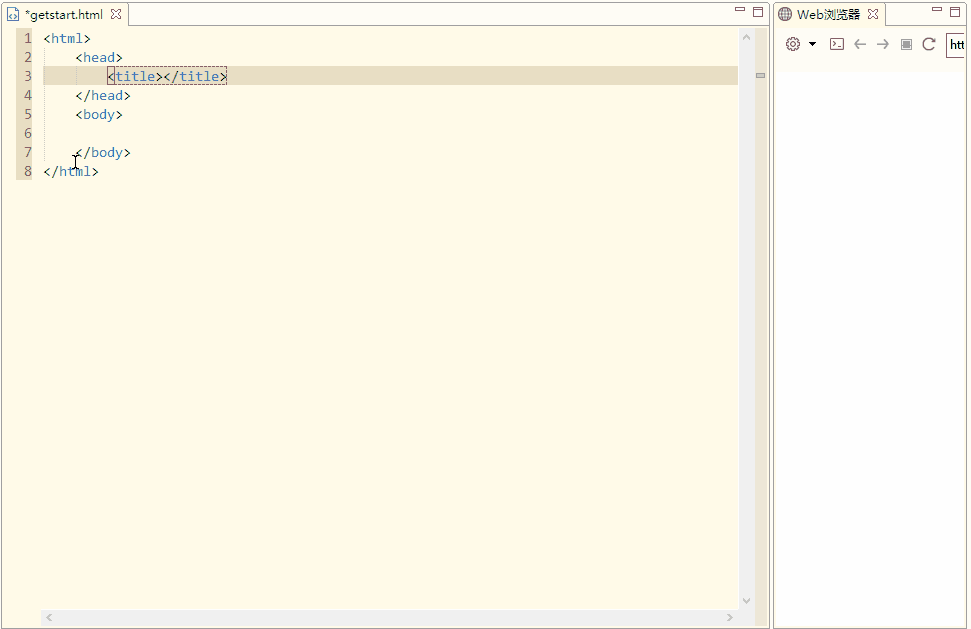This screenshot has height=629, width=971.
Task: Refresh the web browser page
Action: tap(929, 44)
